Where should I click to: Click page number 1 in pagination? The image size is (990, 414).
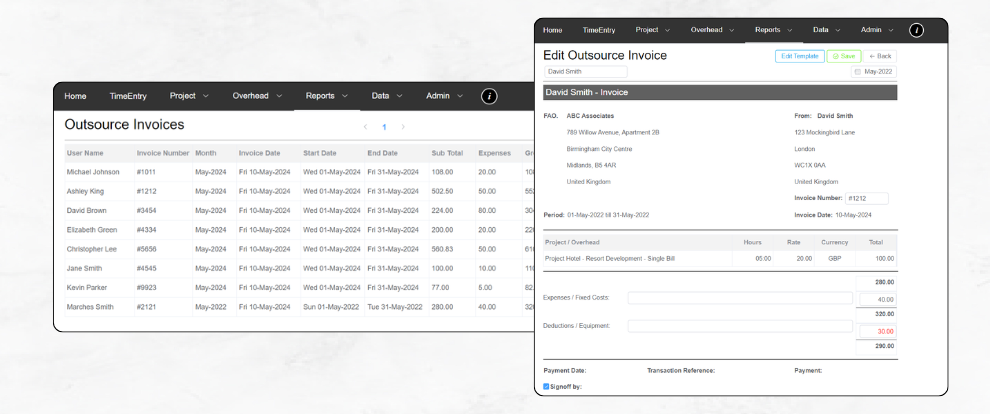pos(384,127)
